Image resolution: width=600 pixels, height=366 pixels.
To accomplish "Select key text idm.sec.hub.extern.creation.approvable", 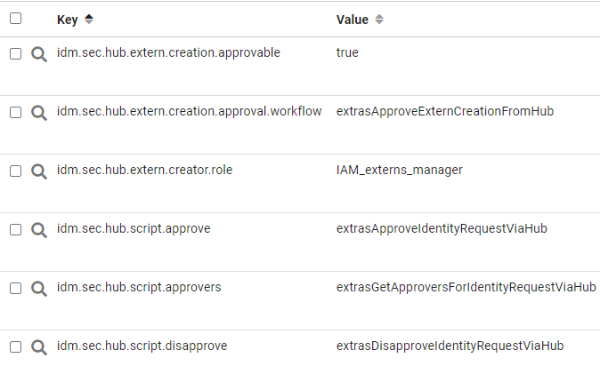I will point(168,53).
